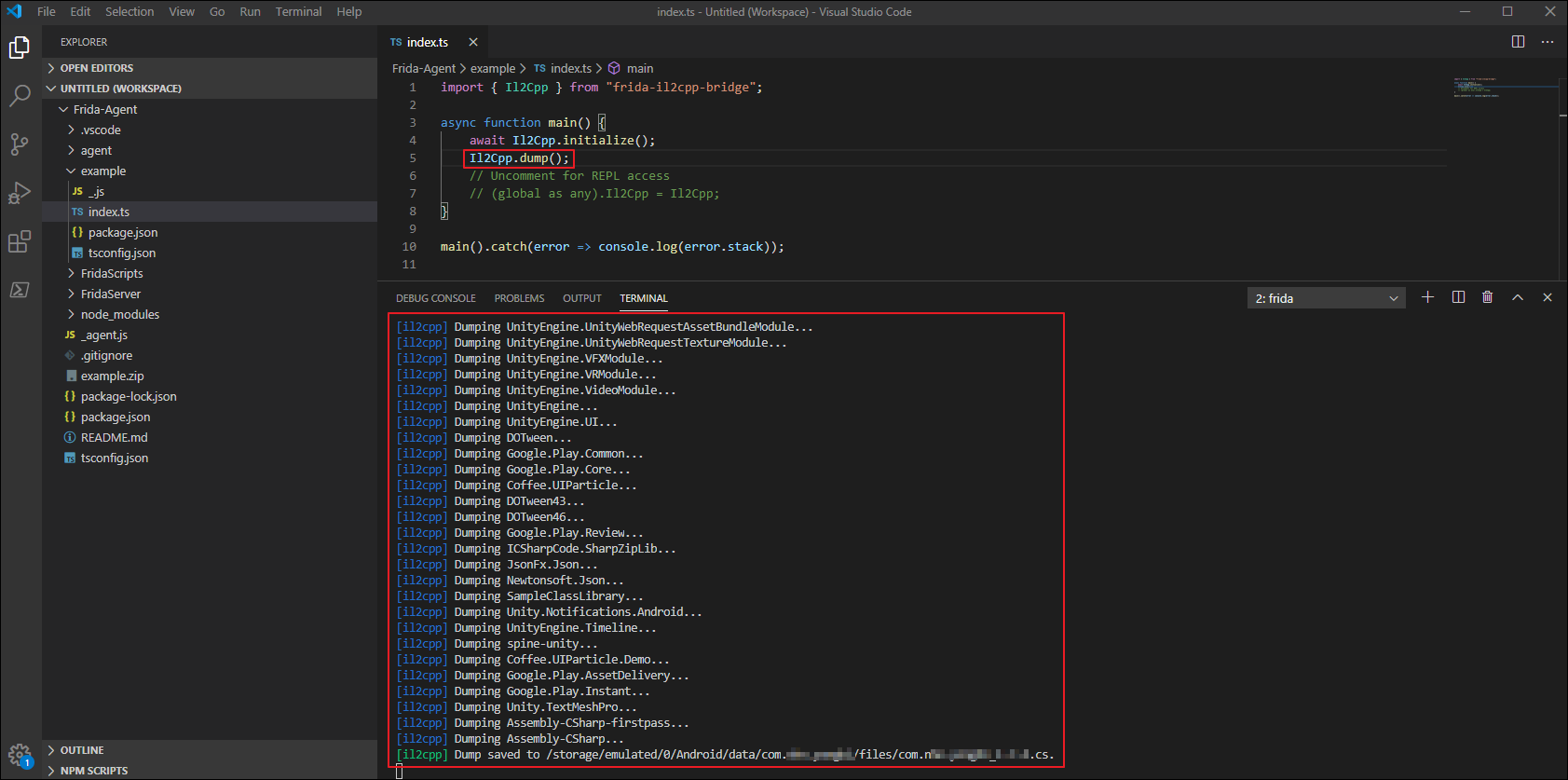Select the Terminal panel tab
Screen dimensions: 1568x780
click(x=644, y=298)
